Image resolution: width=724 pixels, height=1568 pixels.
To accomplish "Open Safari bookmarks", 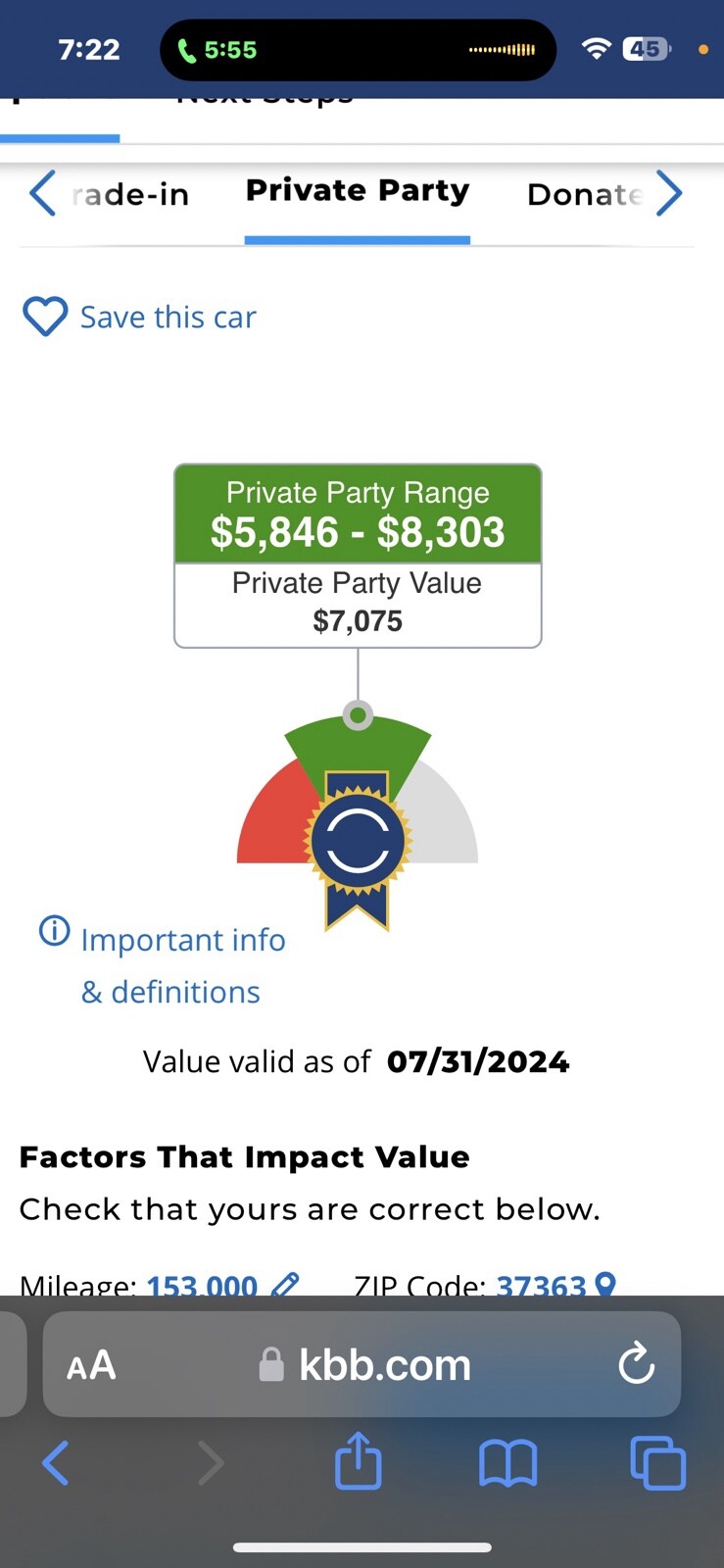I will pos(507,1463).
